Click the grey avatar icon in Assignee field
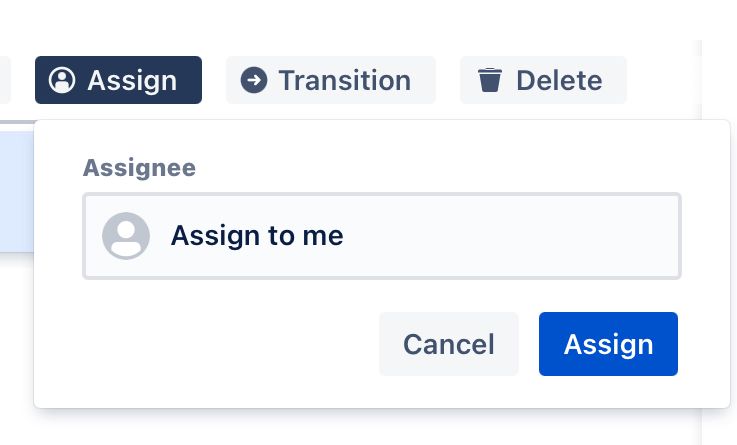 point(126,236)
